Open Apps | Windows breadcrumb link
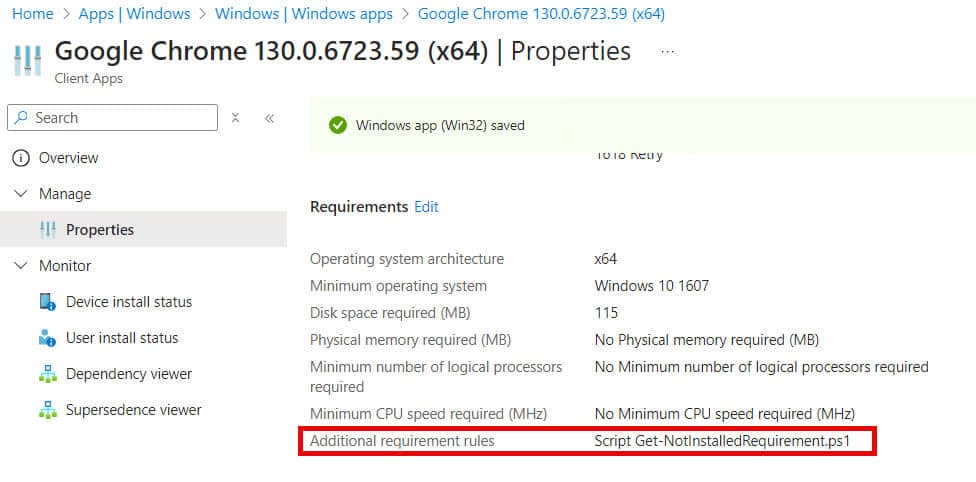The height and width of the screenshot is (482, 976). [x=134, y=14]
